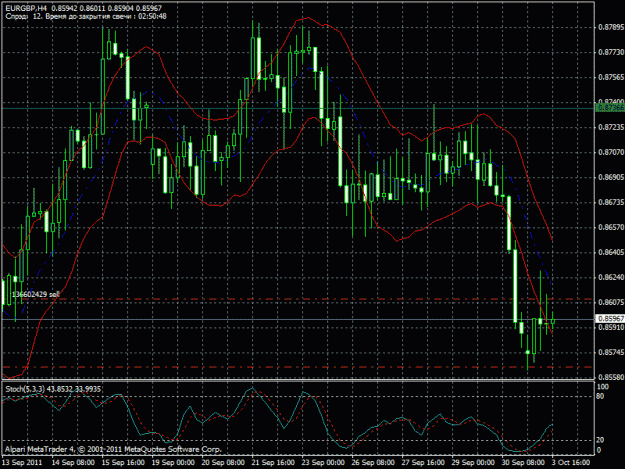
Task: Select the green 0.87366 horizontal line price tag
Action: (x=610, y=108)
